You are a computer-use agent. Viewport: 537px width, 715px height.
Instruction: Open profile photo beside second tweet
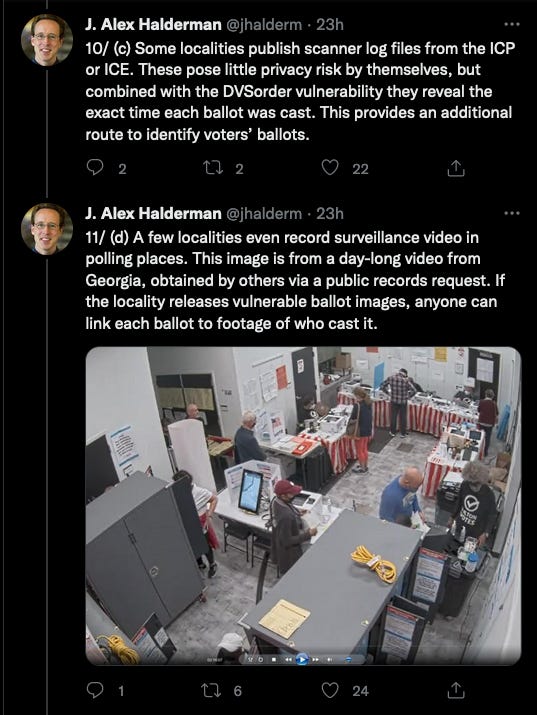click(47, 228)
